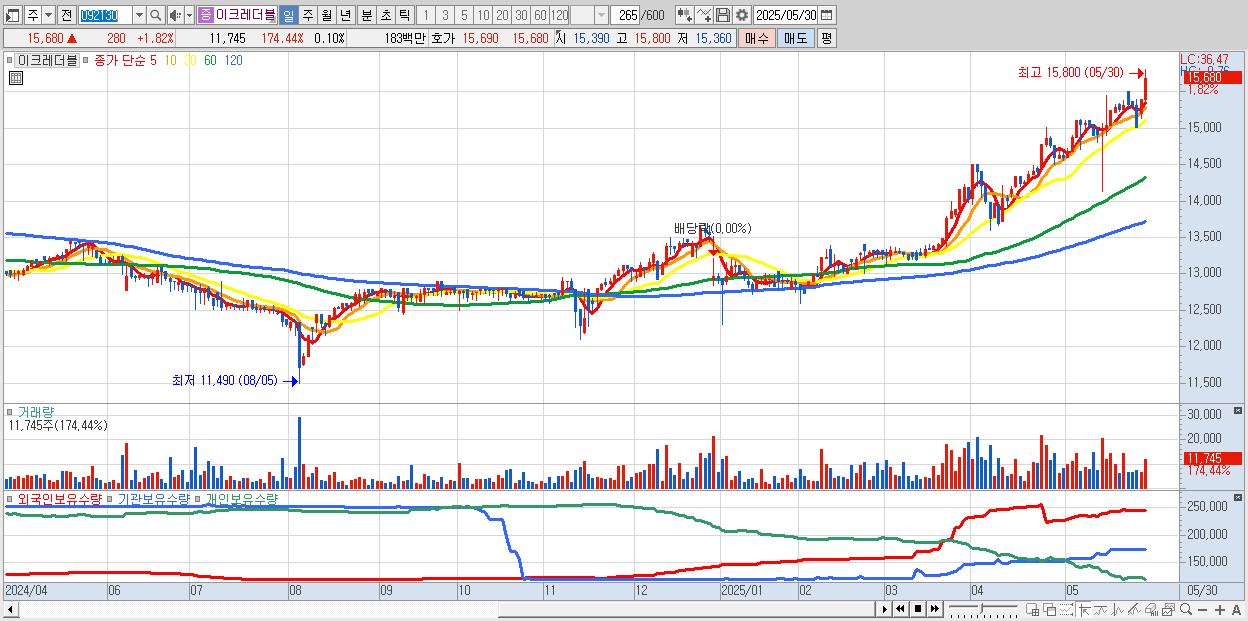Select the 주 (weekly) period toggle
Screen dimensions: 1248x621
[307, 15]
